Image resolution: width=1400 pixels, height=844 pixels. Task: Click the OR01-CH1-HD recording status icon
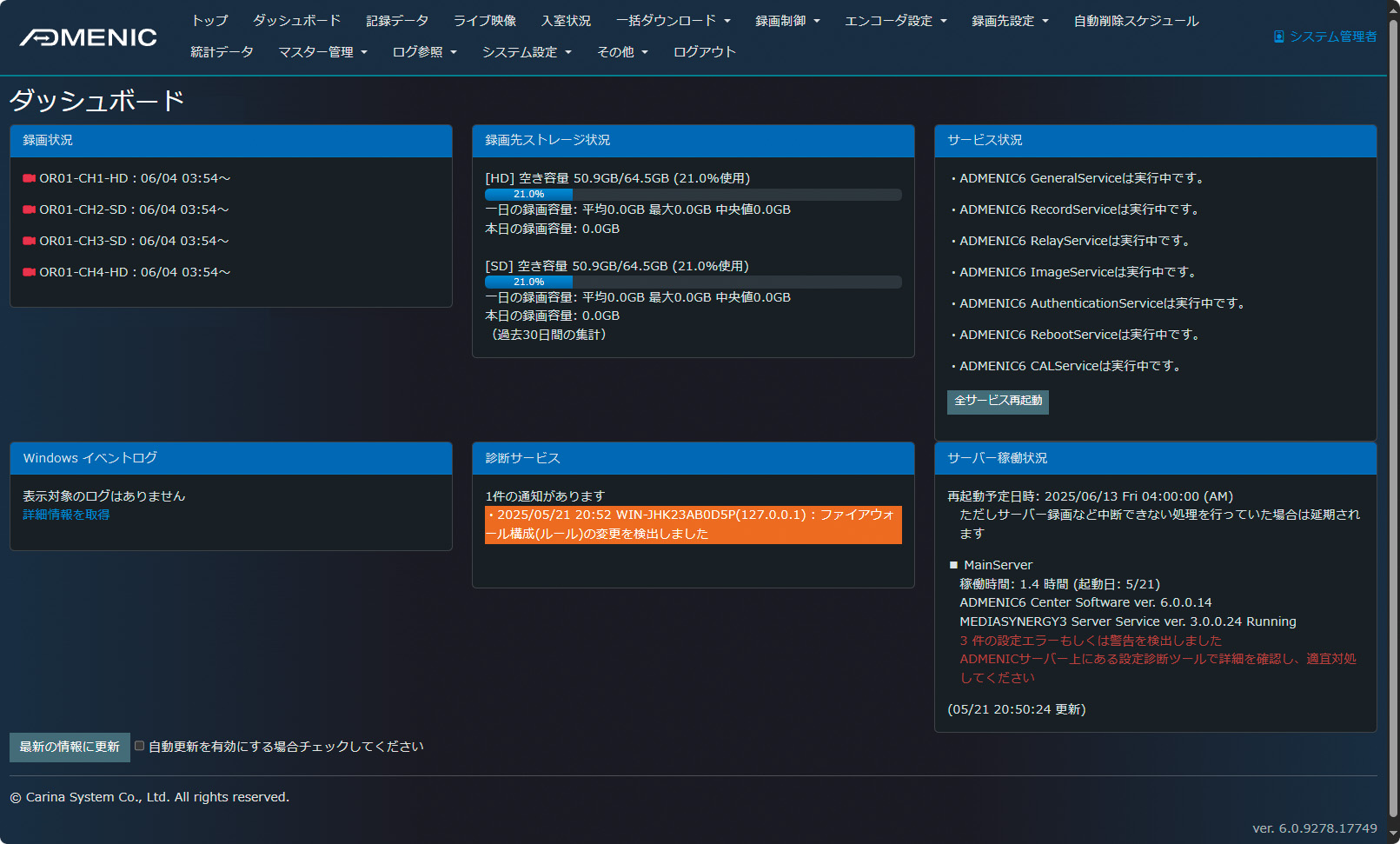(29, 178)
